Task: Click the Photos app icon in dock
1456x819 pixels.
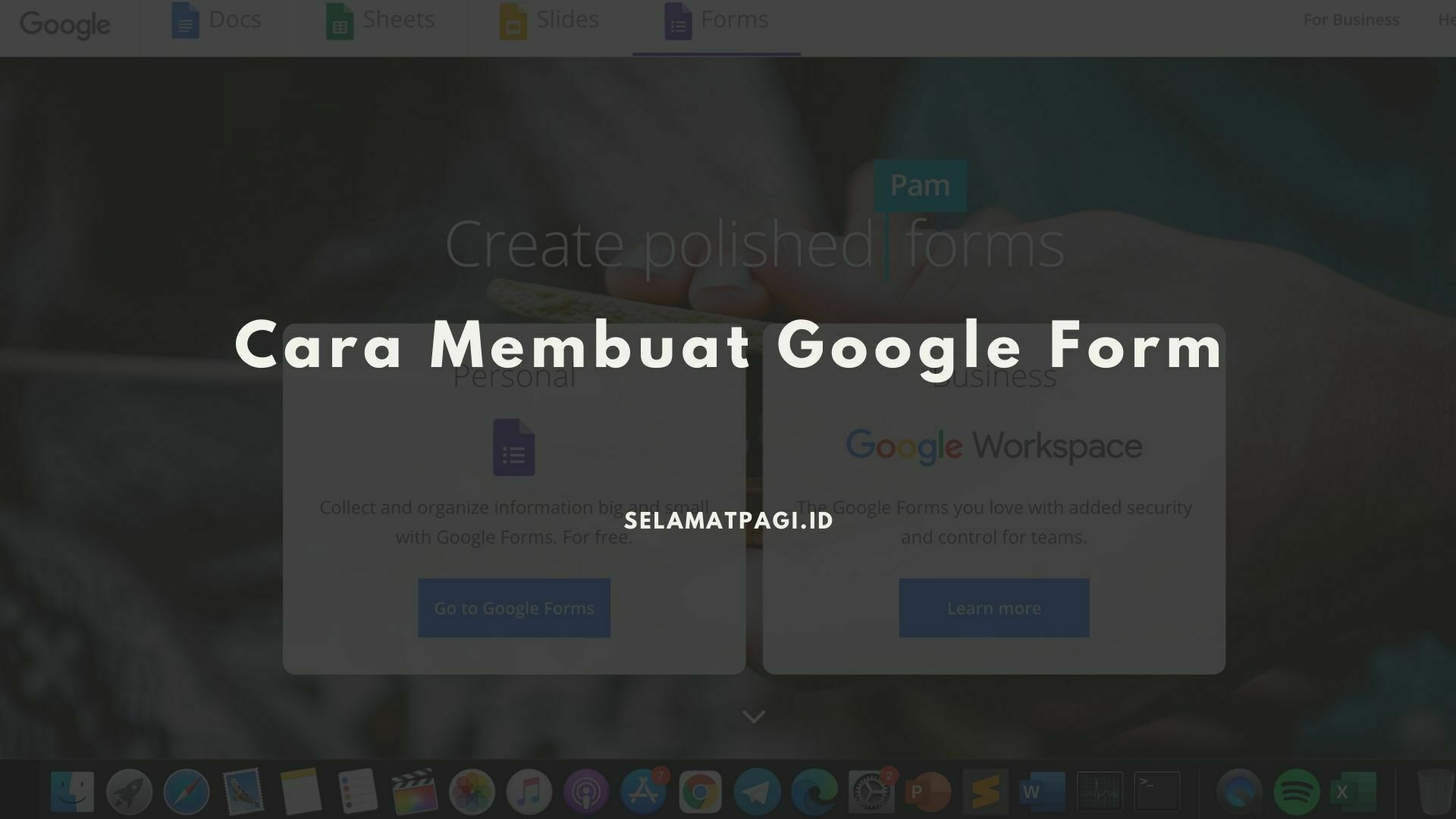Action: (x=471, y=791)
